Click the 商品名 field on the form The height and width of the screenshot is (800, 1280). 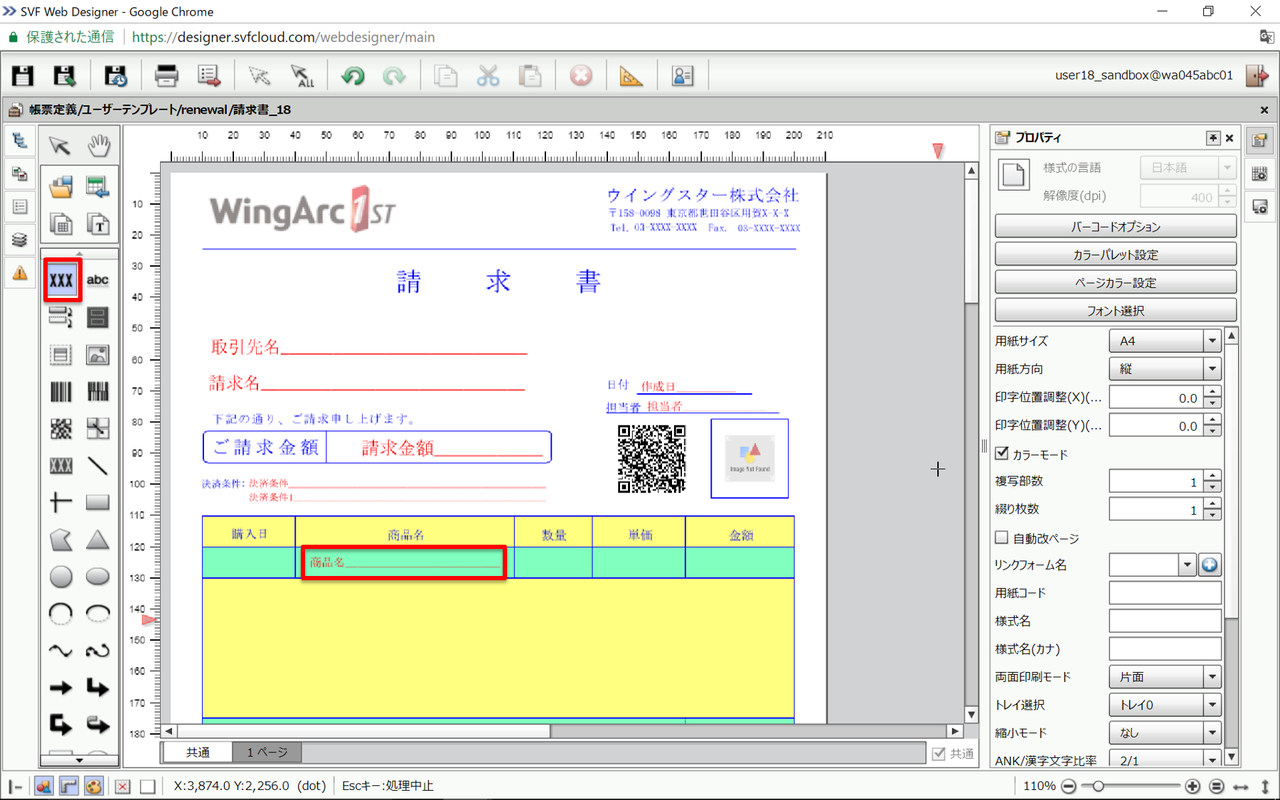pos(404,563)
